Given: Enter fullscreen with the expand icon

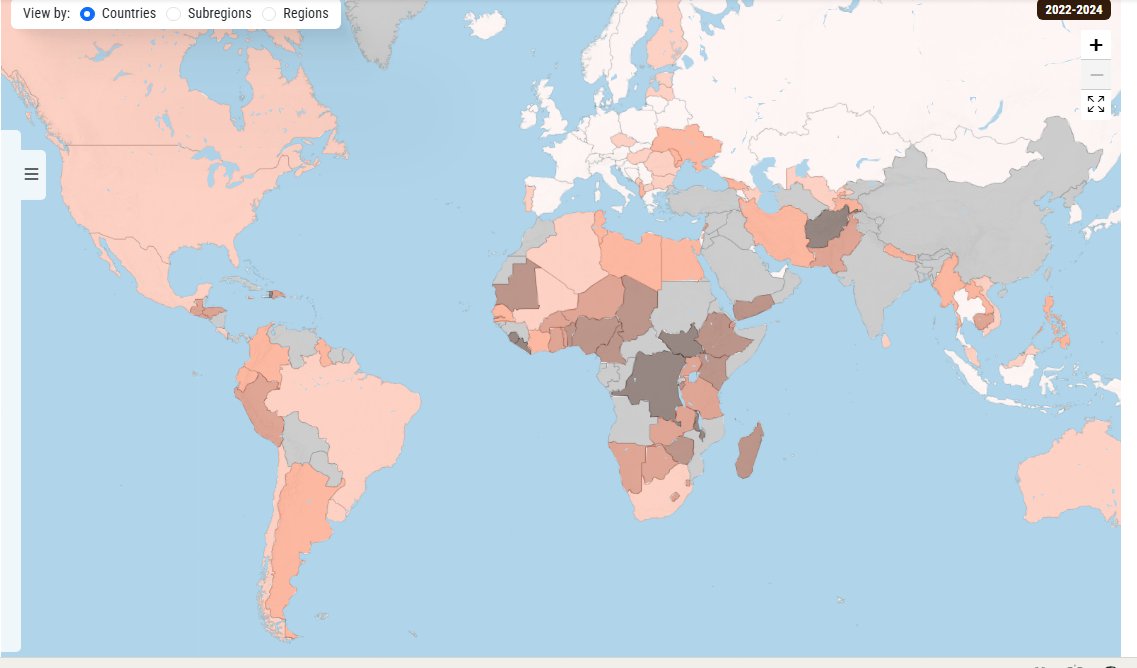Looking at the screenshot, I should coord(1096,103).
